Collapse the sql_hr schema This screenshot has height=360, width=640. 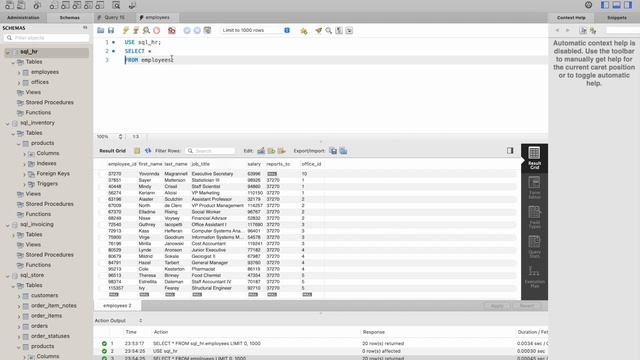pos(8,52)
